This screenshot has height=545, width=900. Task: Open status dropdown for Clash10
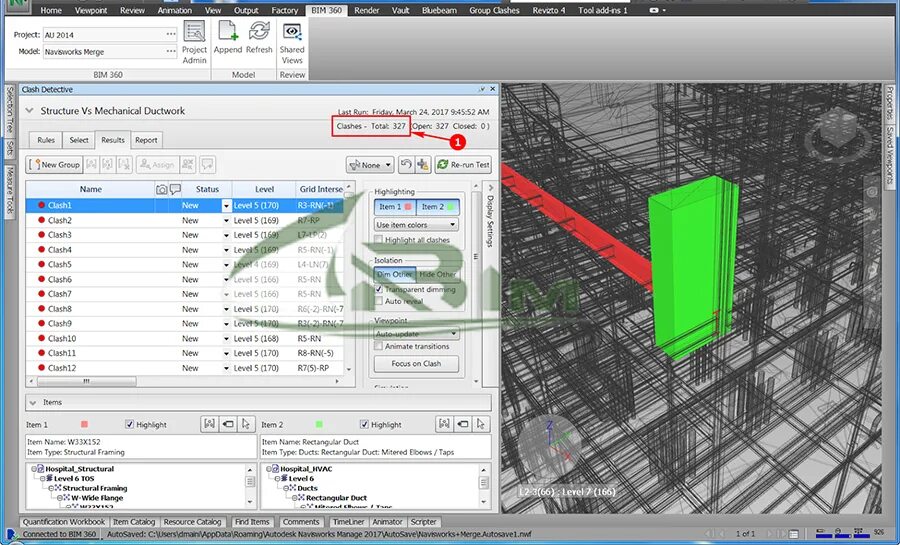point(226,338)
